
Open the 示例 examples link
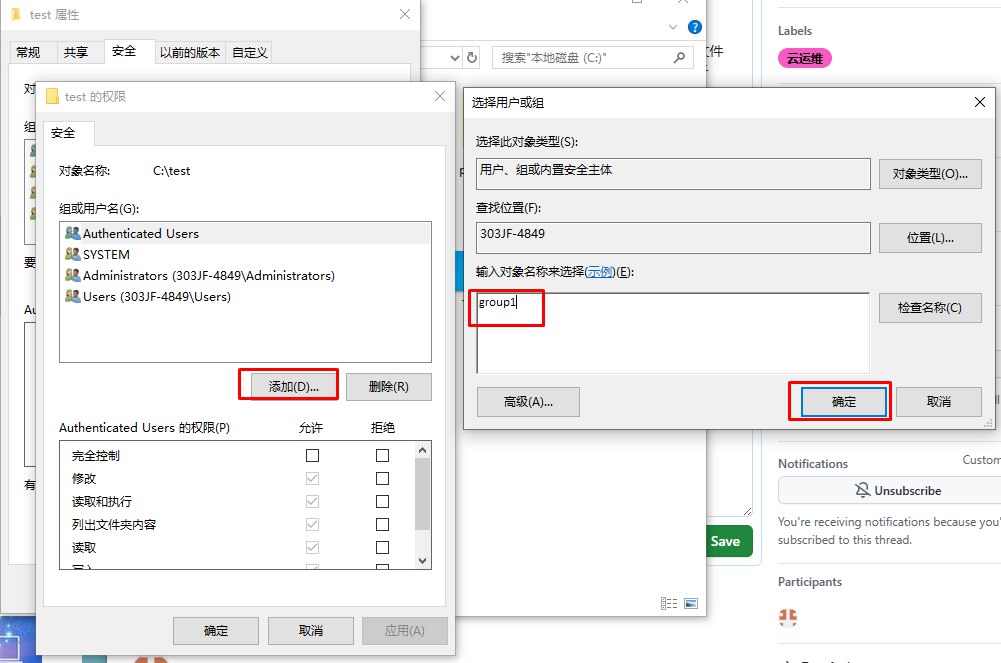pos(600,272)
